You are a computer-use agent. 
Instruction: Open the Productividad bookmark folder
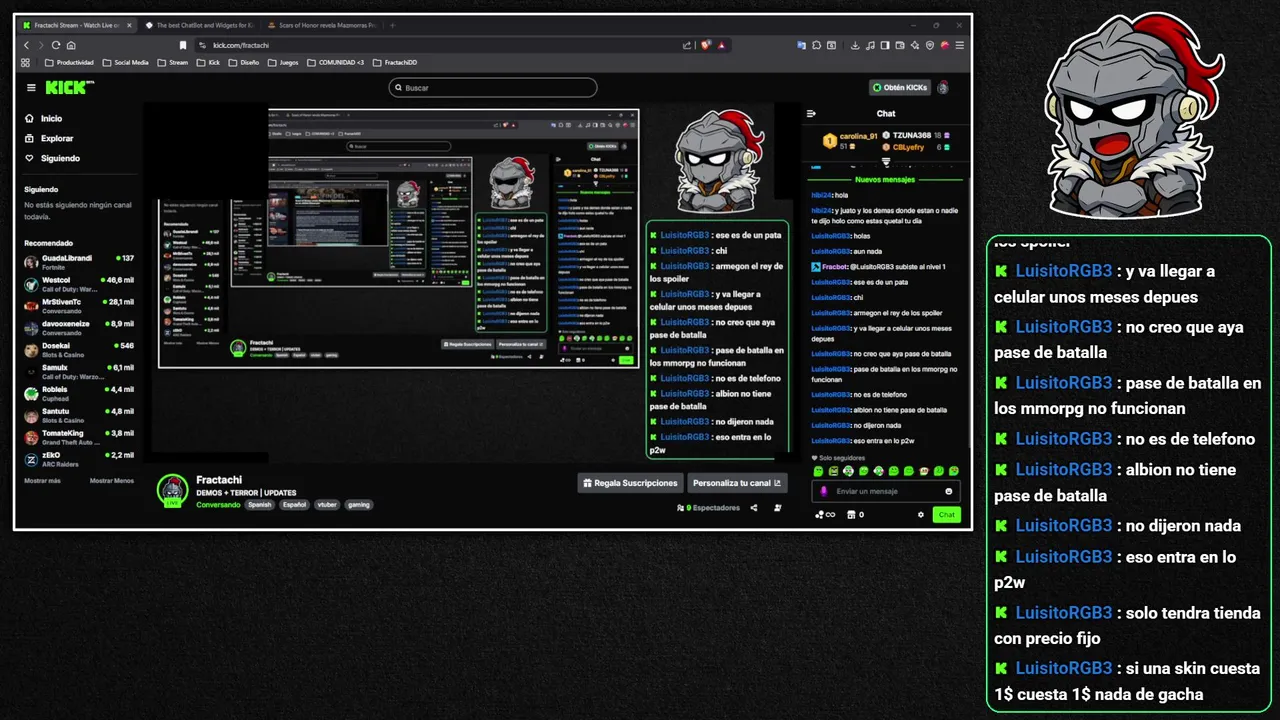point(70,62)
